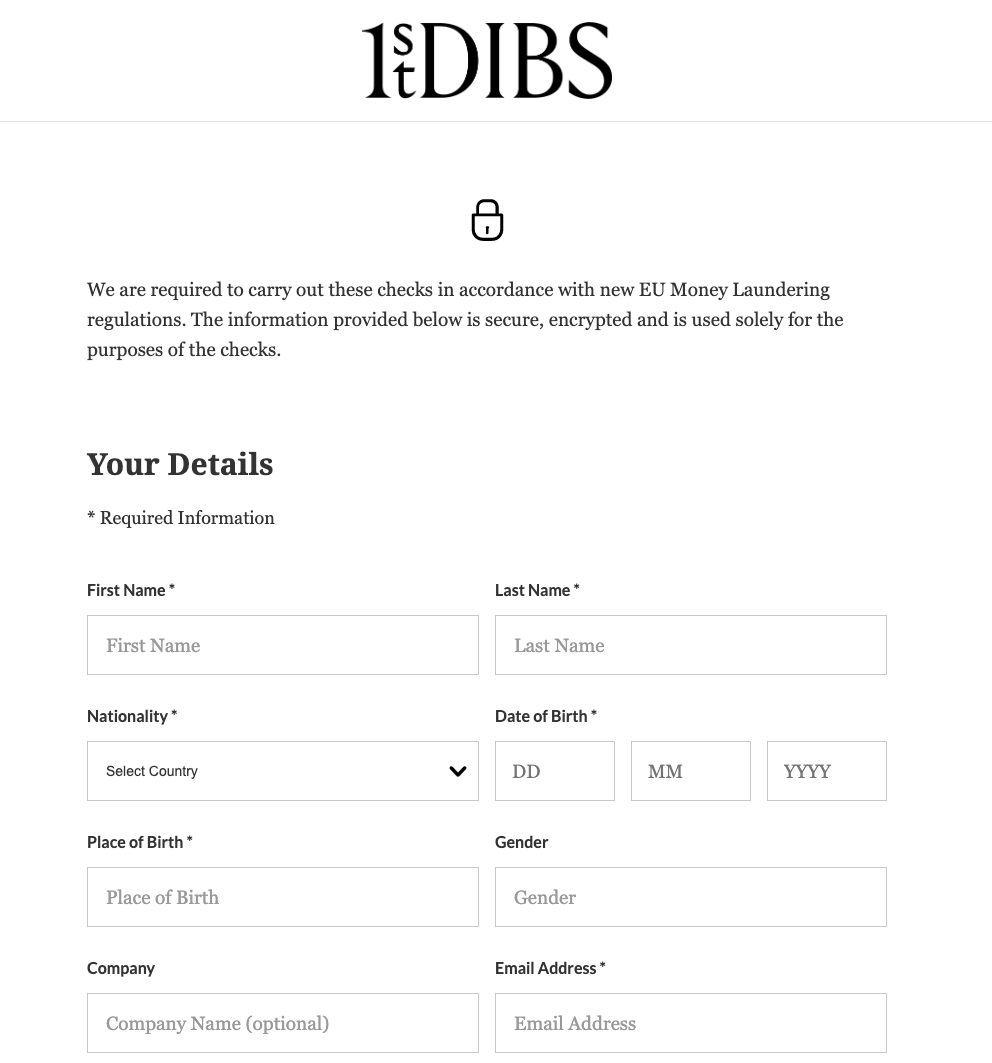
Task: Select the YYYY year of birth field
Action: [x=827, y=771]
